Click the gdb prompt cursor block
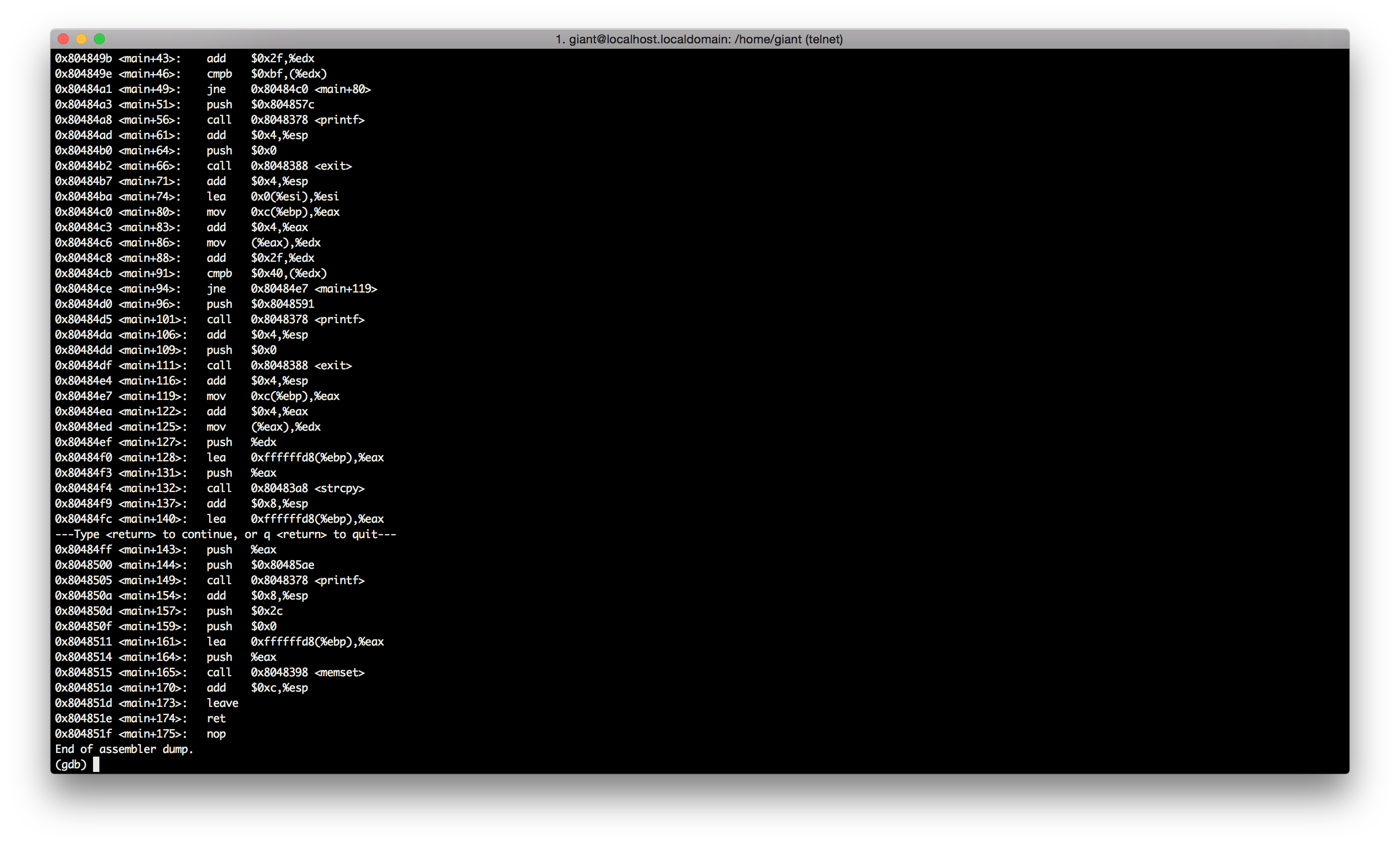This screenshot has height=846, width=1400. click(x=96, y=764)
